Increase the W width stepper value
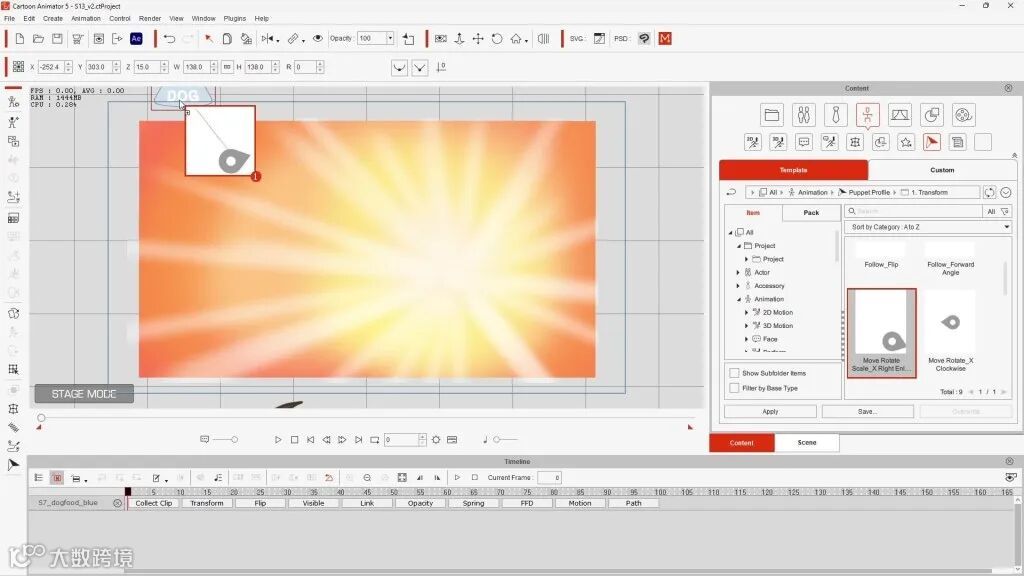 (214, 64)
